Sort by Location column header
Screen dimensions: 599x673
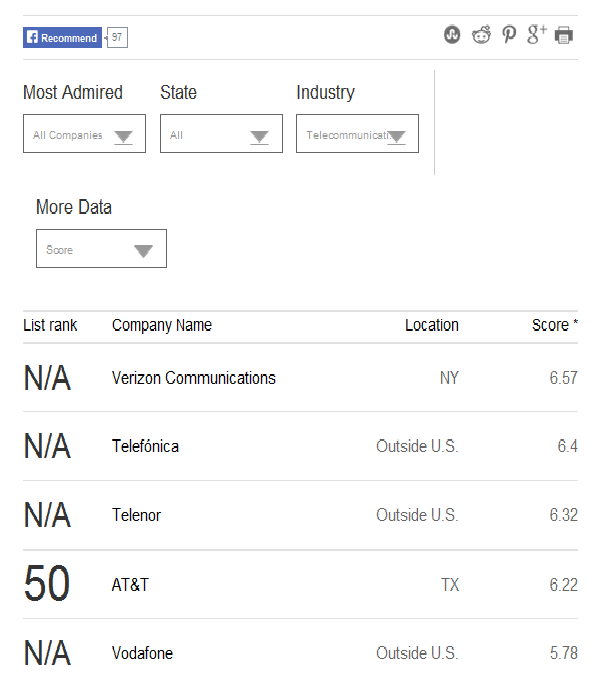pyautogui.click(x=432, y=325)
